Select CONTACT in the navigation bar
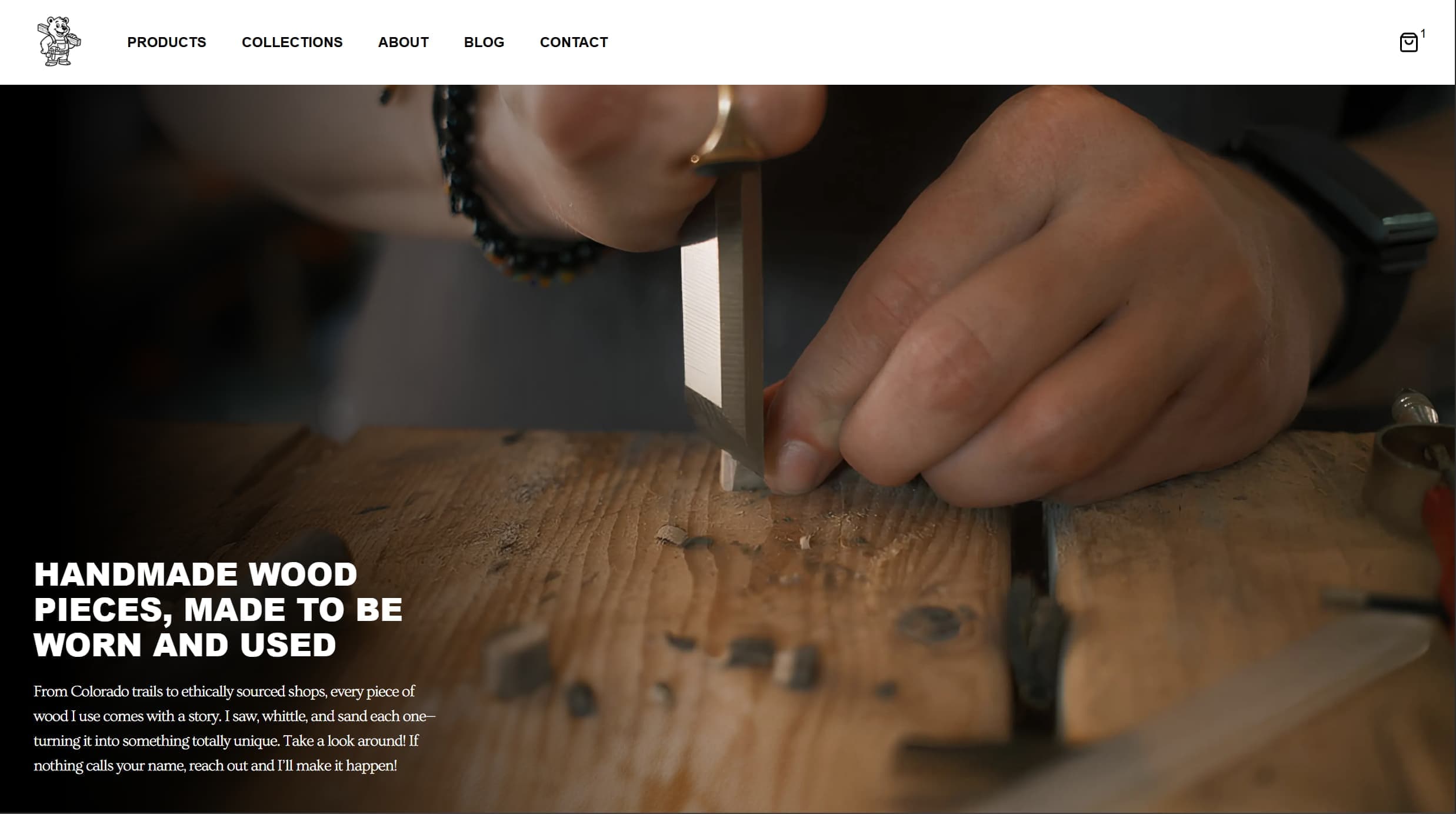This screenshot has height=814, width=1456. coord(574,42)
